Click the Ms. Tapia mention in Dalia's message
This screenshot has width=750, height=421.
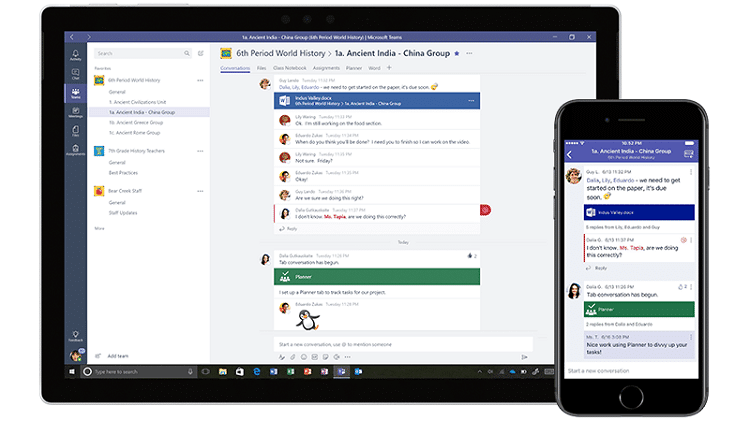[335, 217]
